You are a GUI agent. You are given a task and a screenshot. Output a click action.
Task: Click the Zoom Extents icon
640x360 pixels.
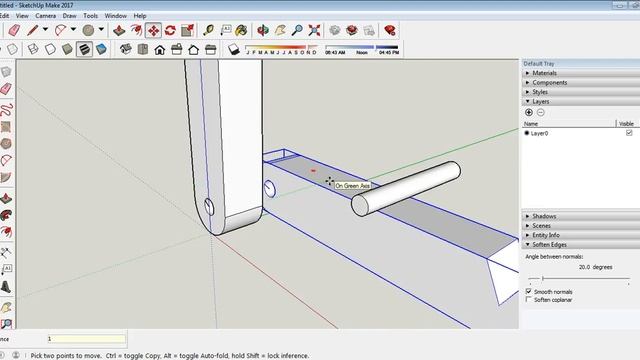pyautogui.click(x=314, y=30)
